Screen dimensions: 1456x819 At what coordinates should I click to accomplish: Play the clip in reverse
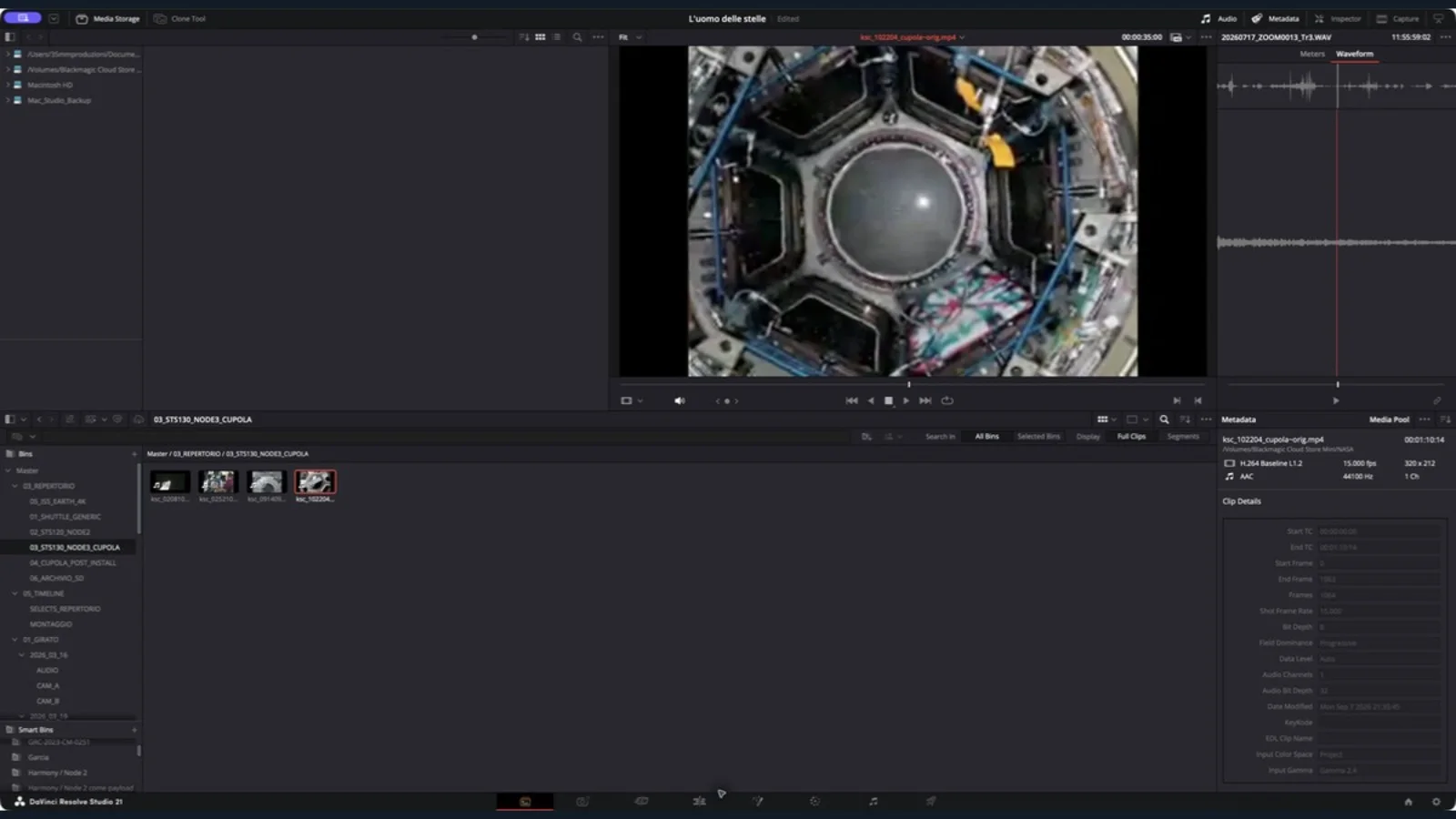tap(871, 400)
